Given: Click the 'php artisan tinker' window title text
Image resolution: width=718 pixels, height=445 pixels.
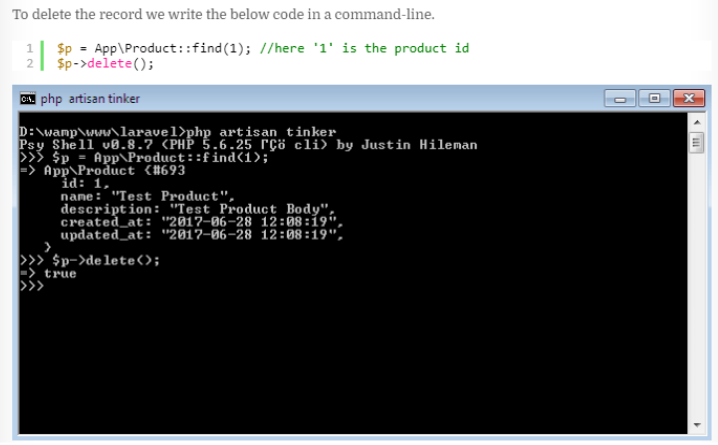Looking at the screenshot, I should point(90,98).
